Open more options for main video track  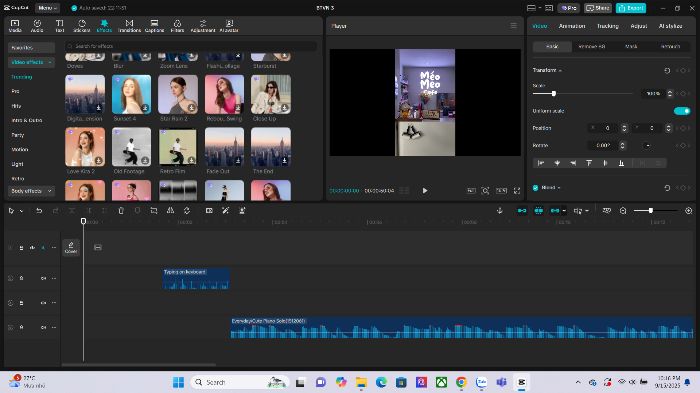click(54, 247)
